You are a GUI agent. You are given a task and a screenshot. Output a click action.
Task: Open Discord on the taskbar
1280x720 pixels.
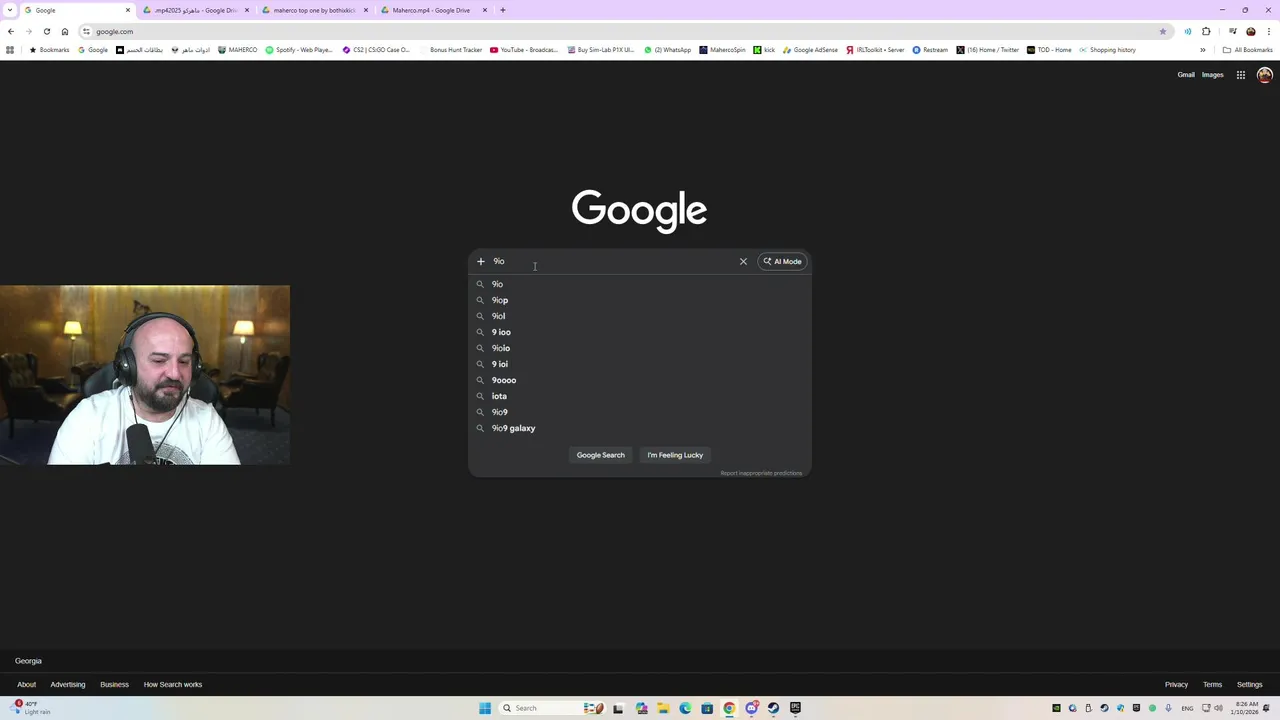(751, 708)
